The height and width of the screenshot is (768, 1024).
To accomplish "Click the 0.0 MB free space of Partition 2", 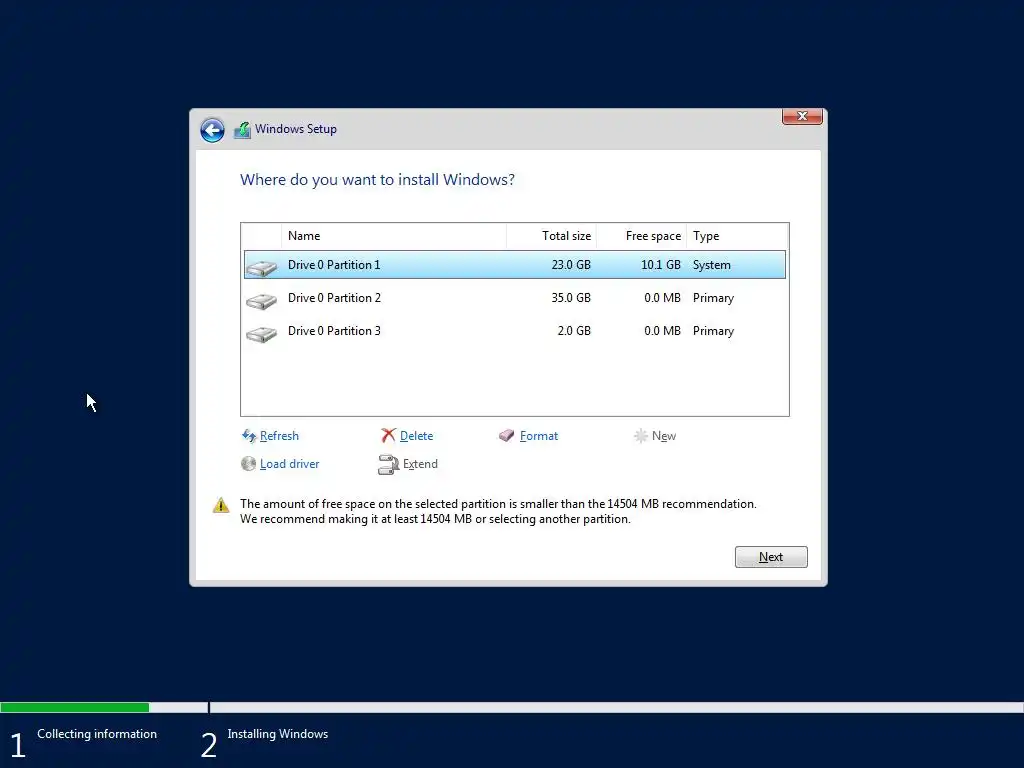I will point(662,298).
